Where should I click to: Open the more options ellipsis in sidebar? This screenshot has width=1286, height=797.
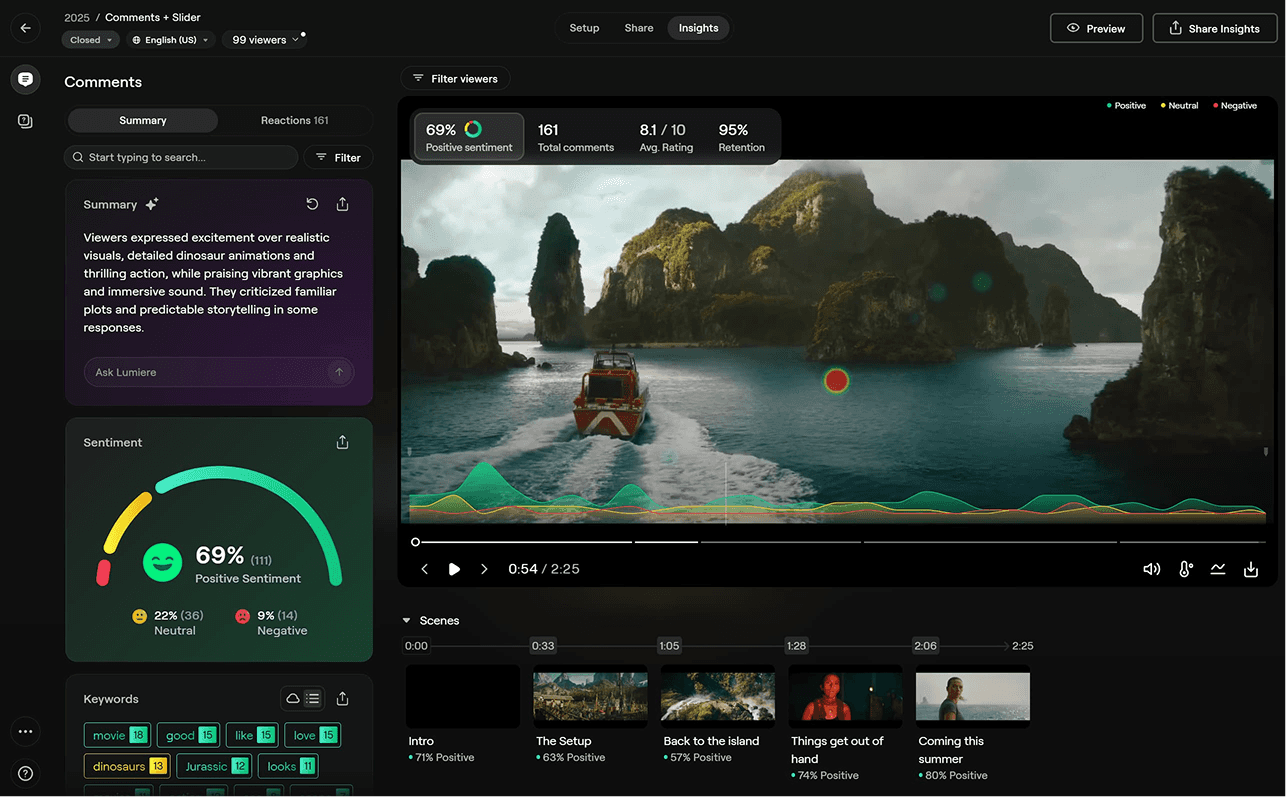pos(25,731)
